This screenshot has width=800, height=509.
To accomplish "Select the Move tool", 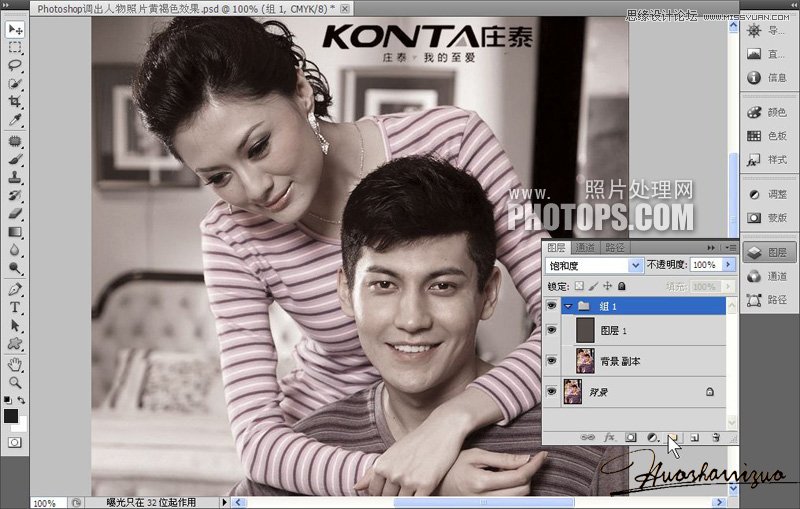I will [x=15, y=29].
